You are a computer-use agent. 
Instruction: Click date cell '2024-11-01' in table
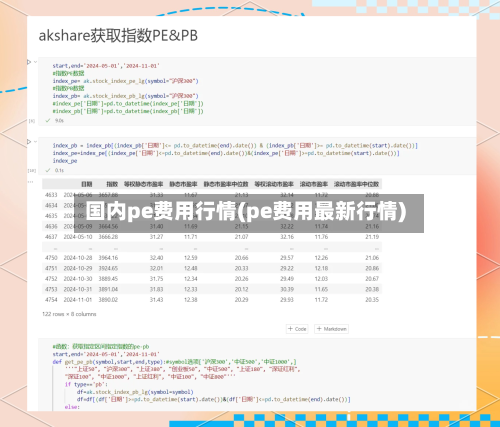[x=78, y=300]
